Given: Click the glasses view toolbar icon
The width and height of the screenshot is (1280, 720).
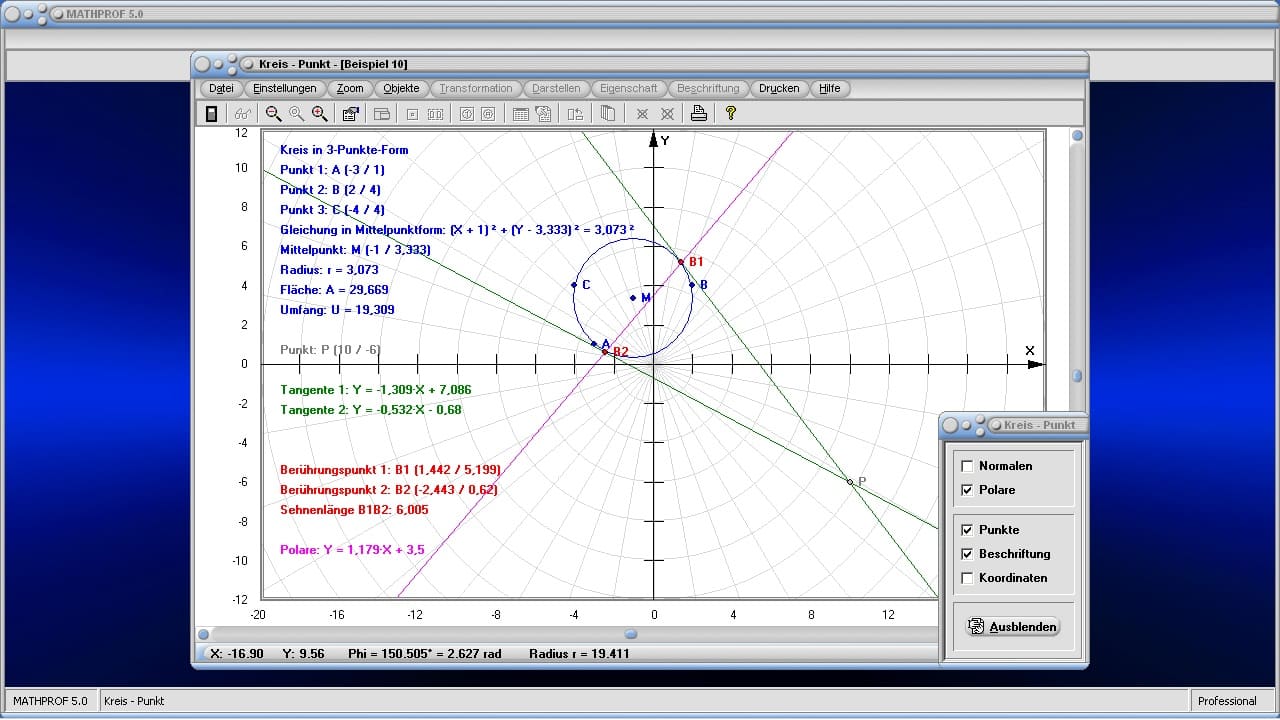Looking at the screenshot, I should (x=242, y=114).
